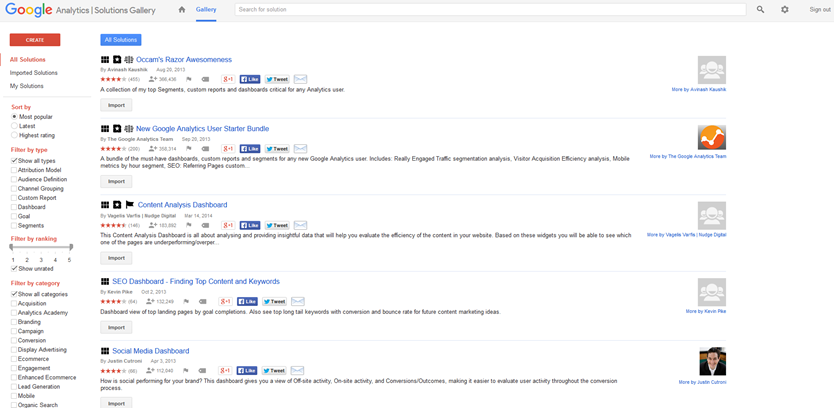Viewport: 834px width, 408px height.
Task: Check the Custom Report type filter
Action: [x=14, y=198]
